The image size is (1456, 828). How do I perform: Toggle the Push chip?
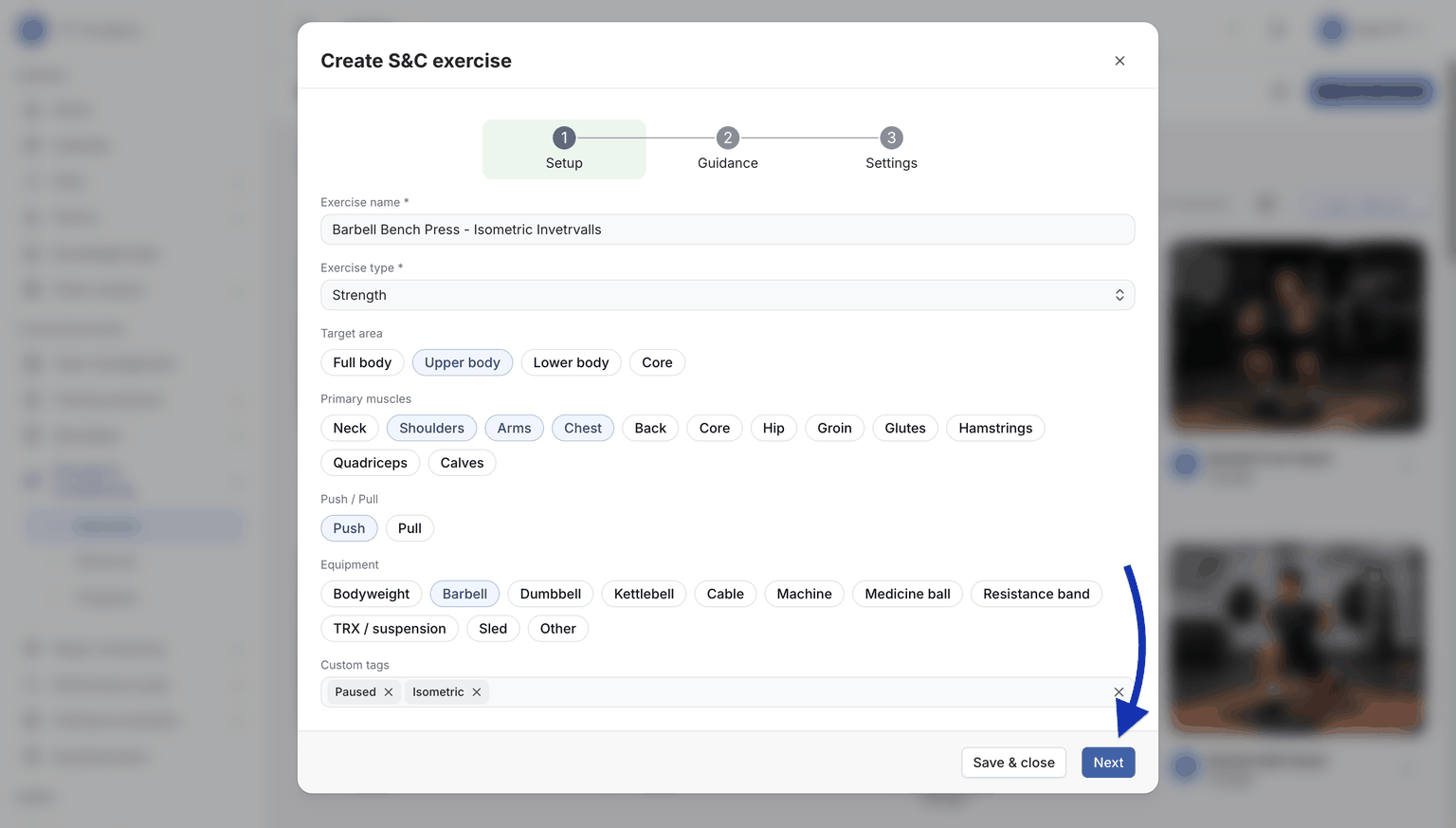coord(349,528)
